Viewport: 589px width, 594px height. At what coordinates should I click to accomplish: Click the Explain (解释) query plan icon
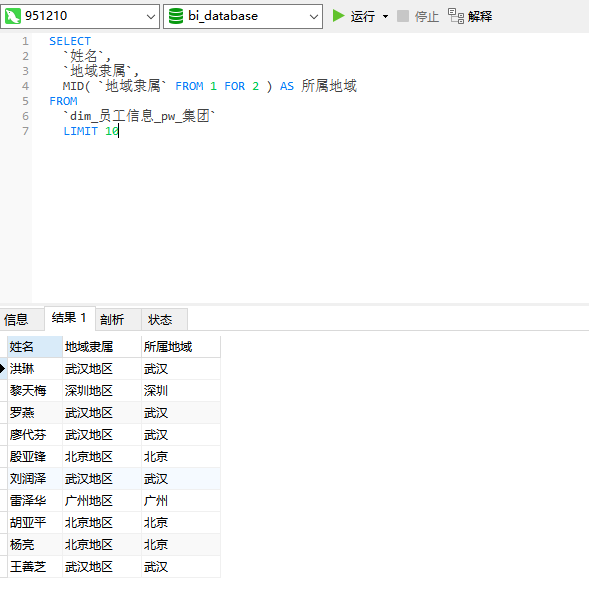tap(456, 16)
